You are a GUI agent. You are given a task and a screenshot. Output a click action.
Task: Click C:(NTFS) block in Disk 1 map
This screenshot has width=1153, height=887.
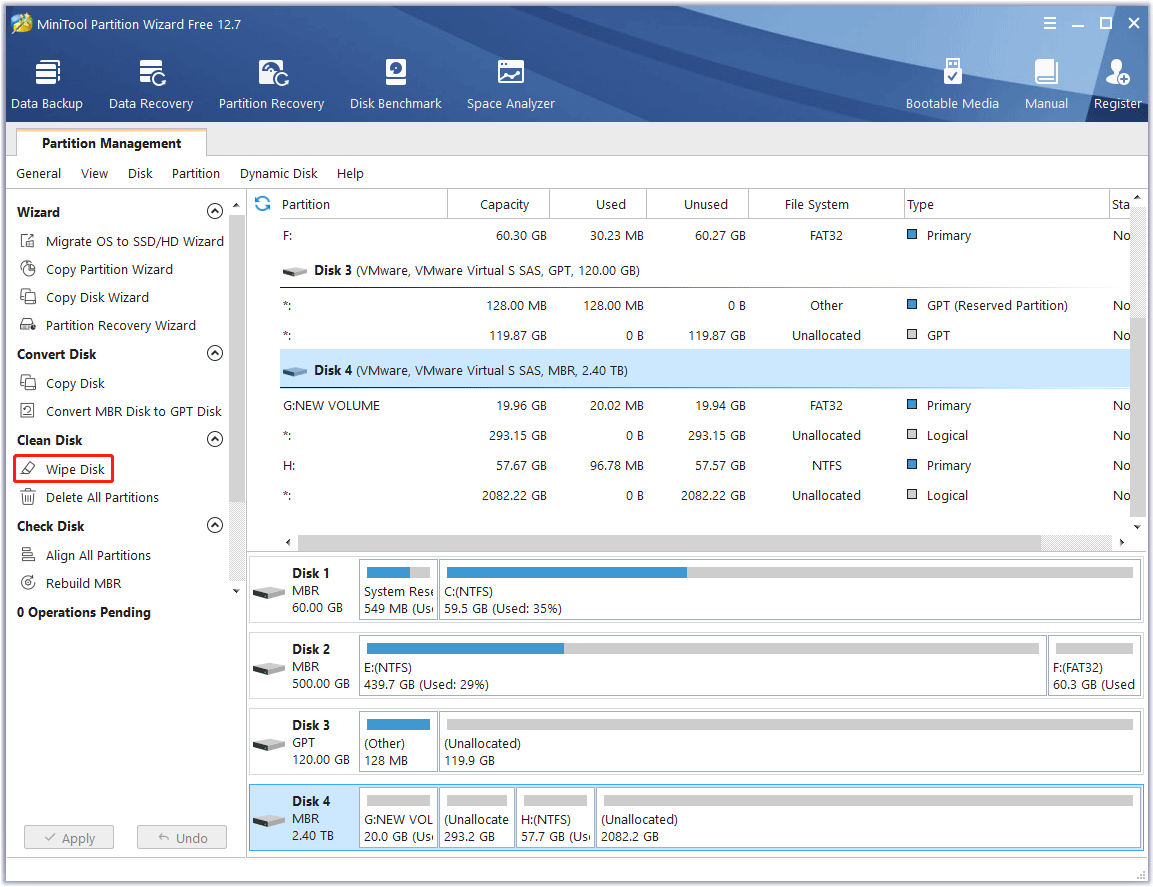790,591
